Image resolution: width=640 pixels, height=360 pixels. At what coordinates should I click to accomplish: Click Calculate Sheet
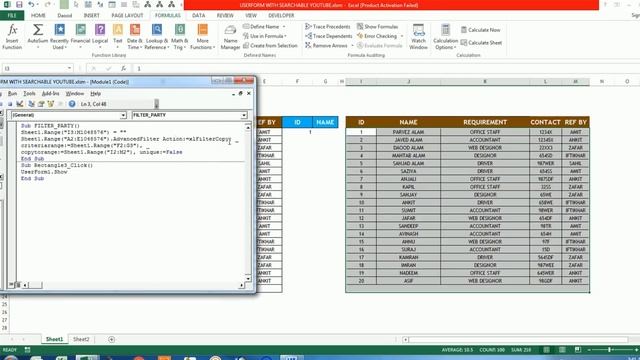[x=481, y=42]
